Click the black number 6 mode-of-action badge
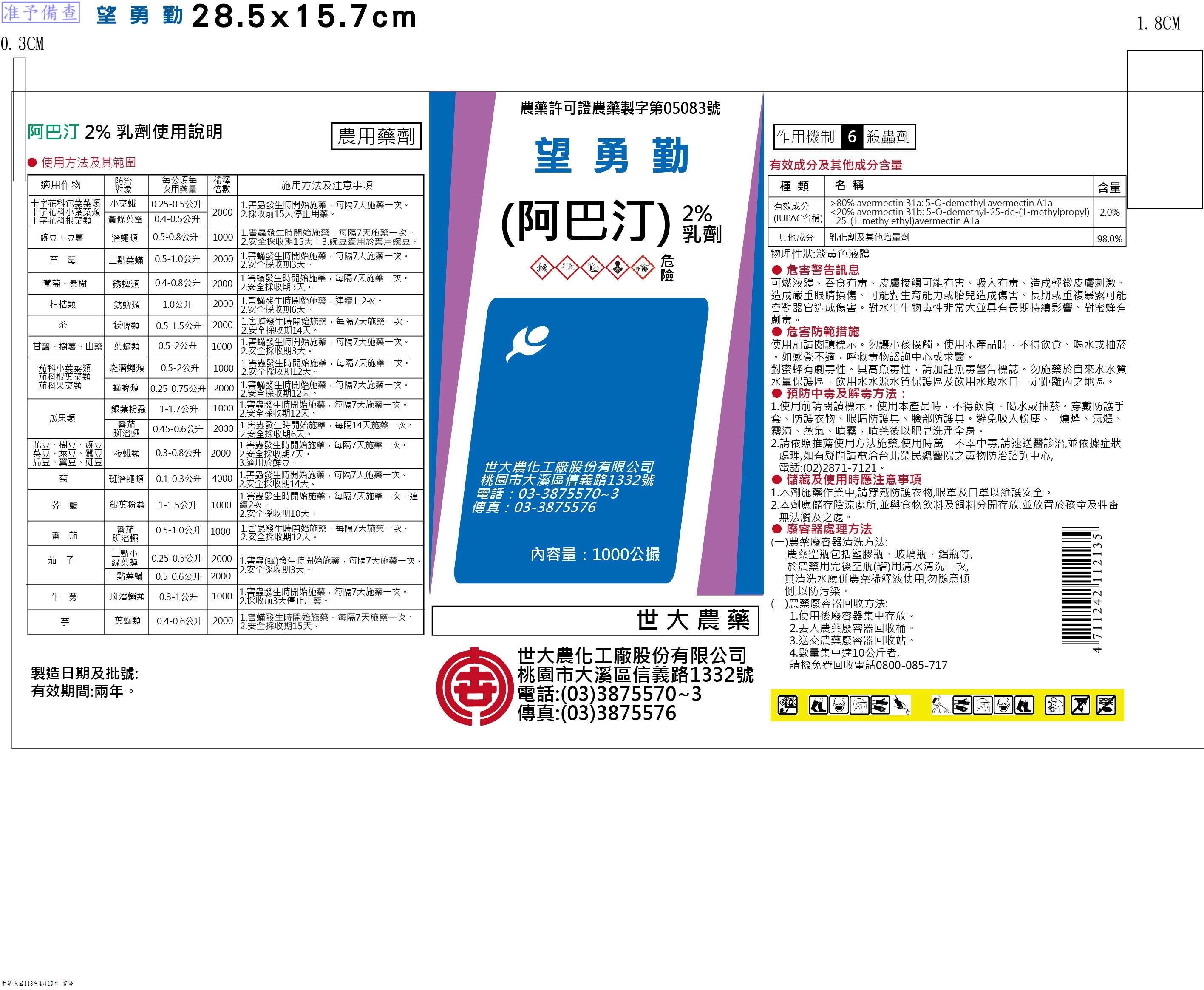Image resolution: width=1204 pixels, height=990 pixels. point(852,137)
